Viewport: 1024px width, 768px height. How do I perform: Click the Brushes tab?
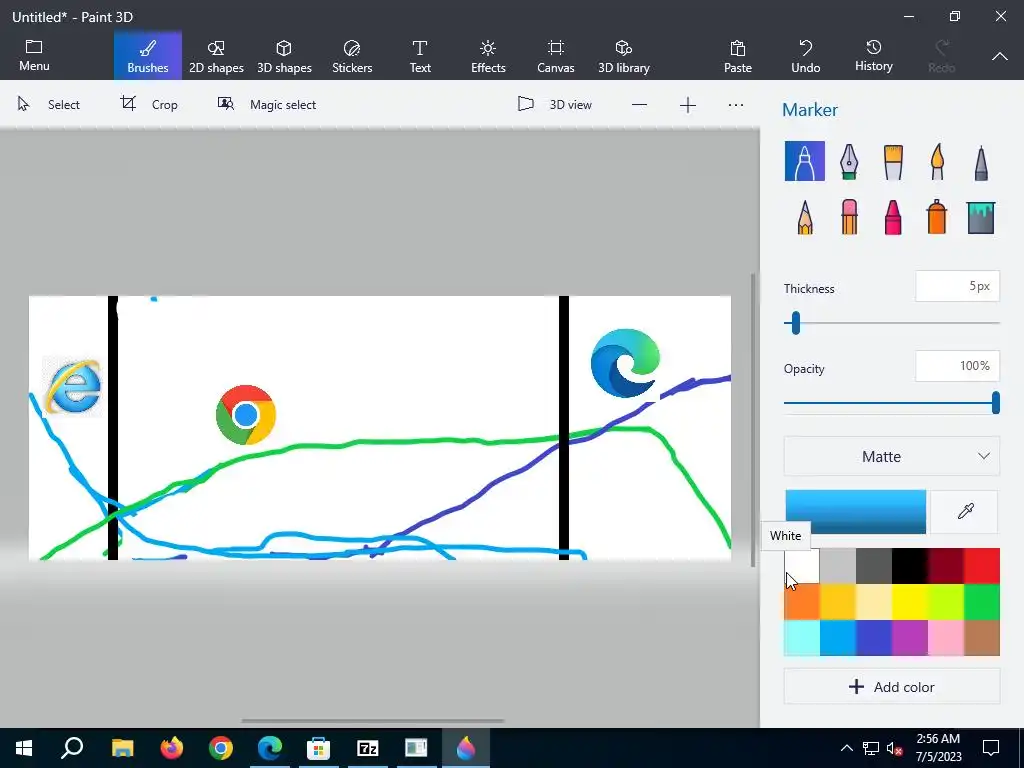tap(148, 56)
